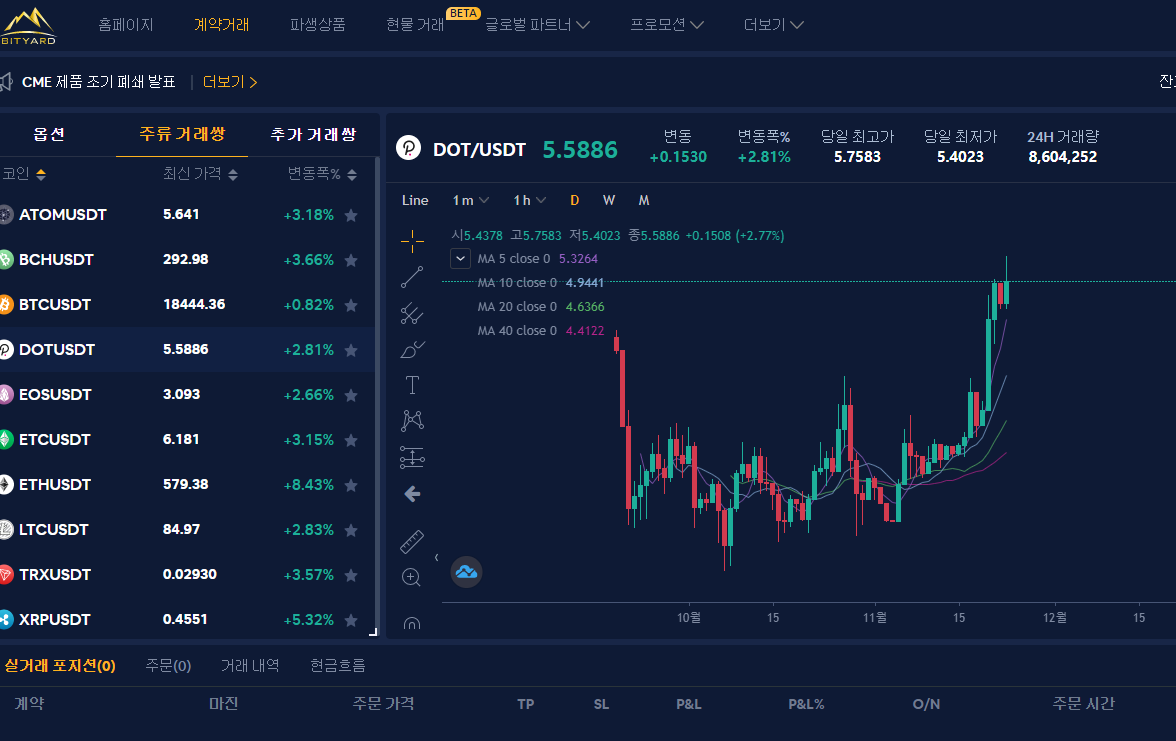Star the XRPUSDT pair
Viewport: 1176px width, 741px height.
(x=351, y=620)
